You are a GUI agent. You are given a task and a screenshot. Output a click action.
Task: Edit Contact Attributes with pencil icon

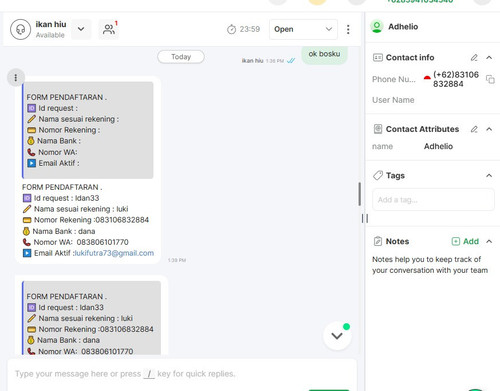tap(474, 129)
